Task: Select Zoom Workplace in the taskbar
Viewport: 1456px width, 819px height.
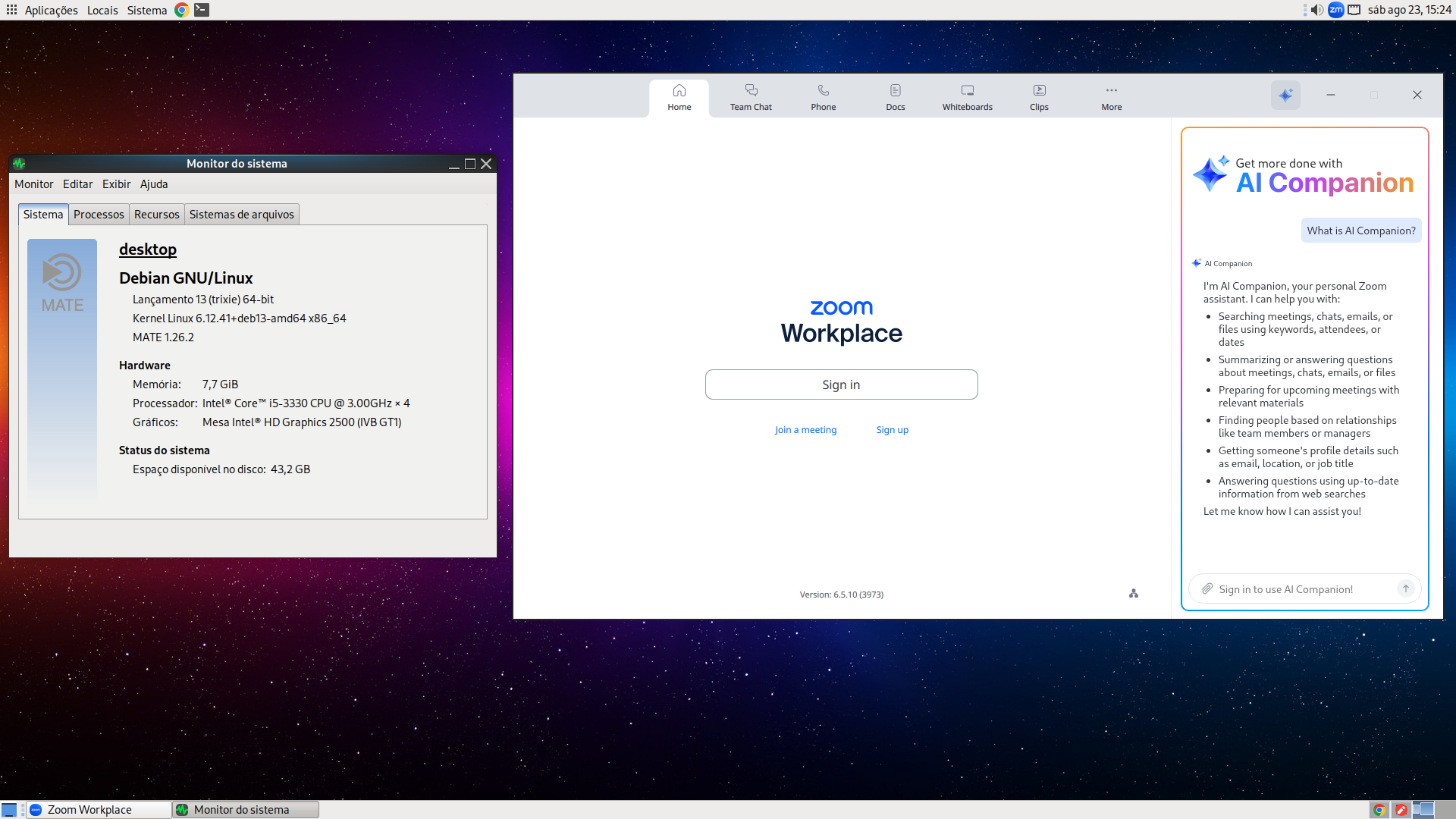Action: click(x=99, y=810)
